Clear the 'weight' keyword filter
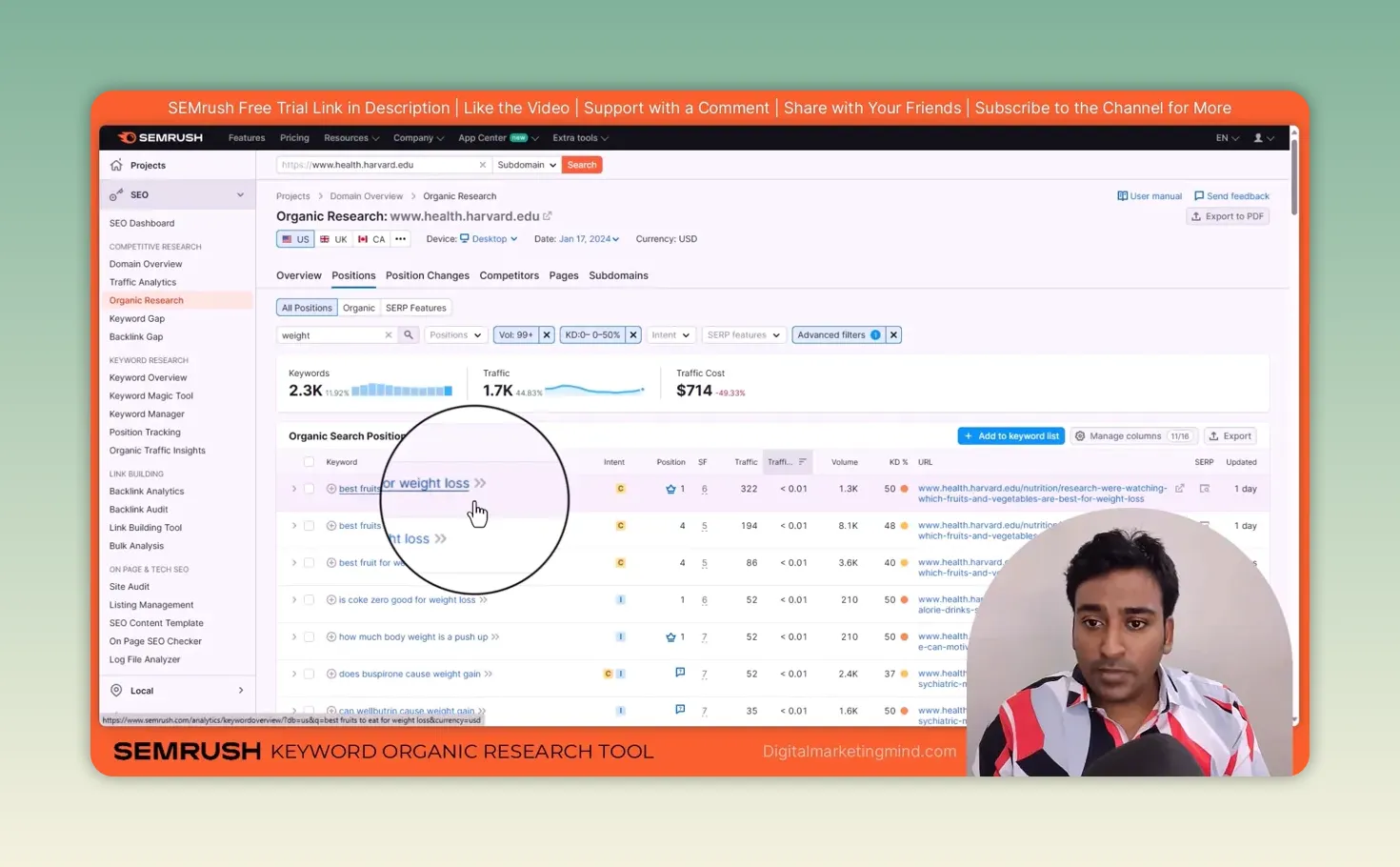Image resolution: width=1400 pixels, height=867 pixels. tap(388, 335)
